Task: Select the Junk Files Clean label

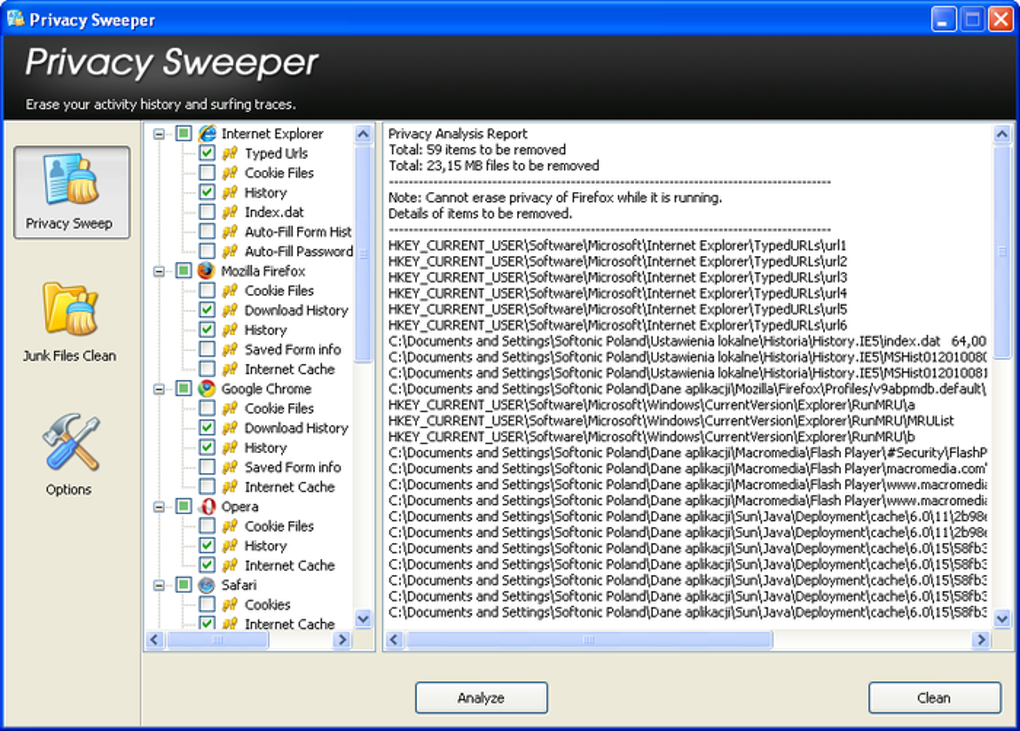Action: click(x=70, y=356)
